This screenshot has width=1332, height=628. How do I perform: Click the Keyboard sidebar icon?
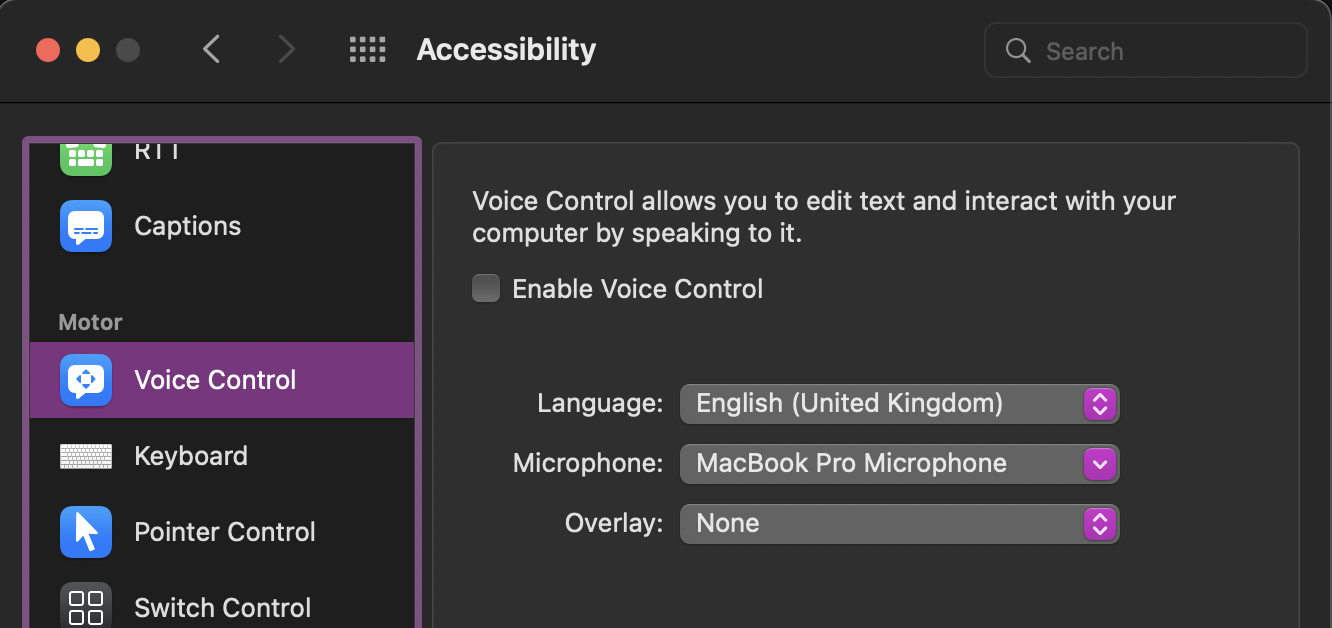[86, 456]
